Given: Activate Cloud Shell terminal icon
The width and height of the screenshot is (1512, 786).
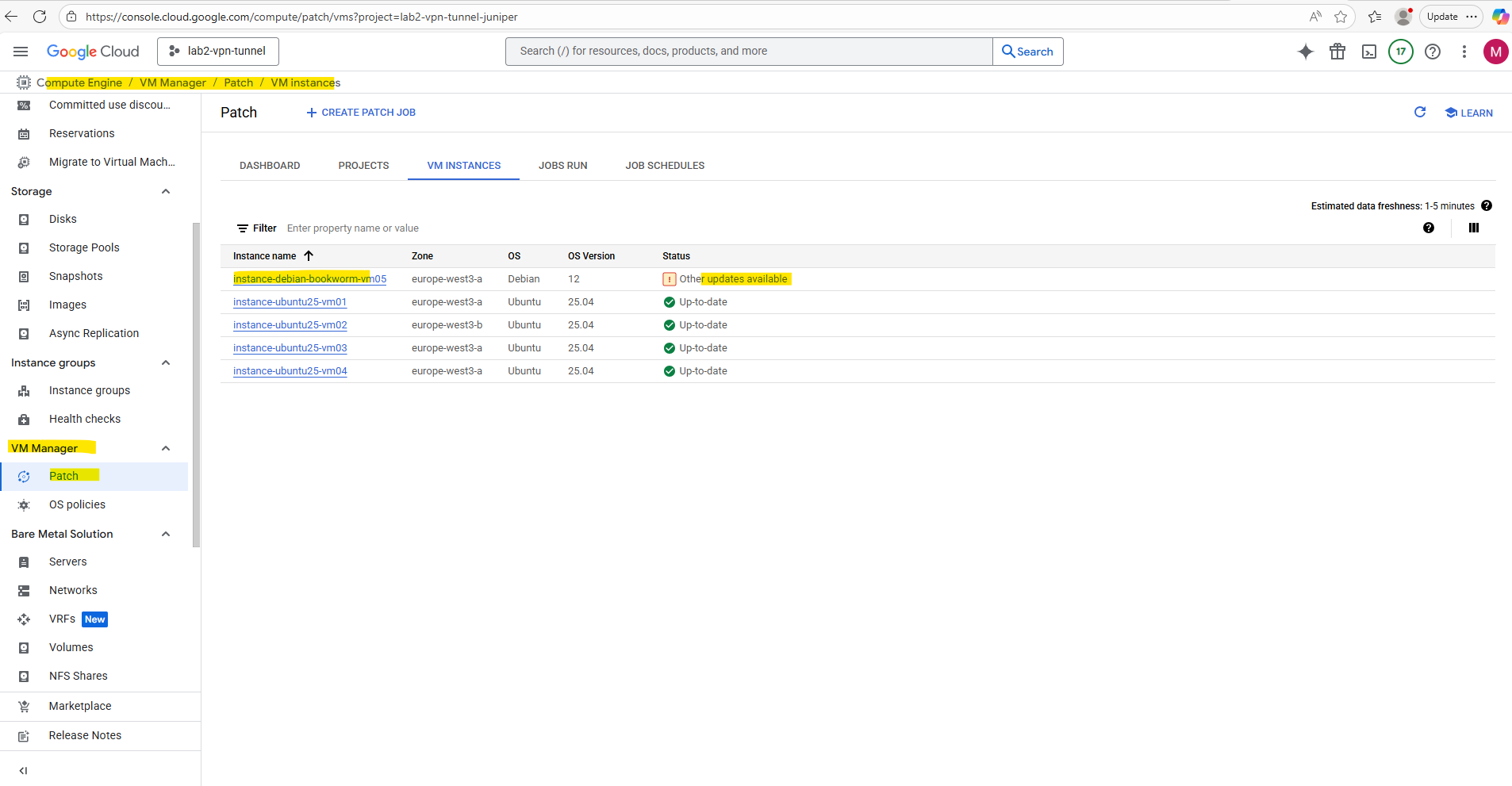Looking at the screenshot, I should pos(1368,52).
